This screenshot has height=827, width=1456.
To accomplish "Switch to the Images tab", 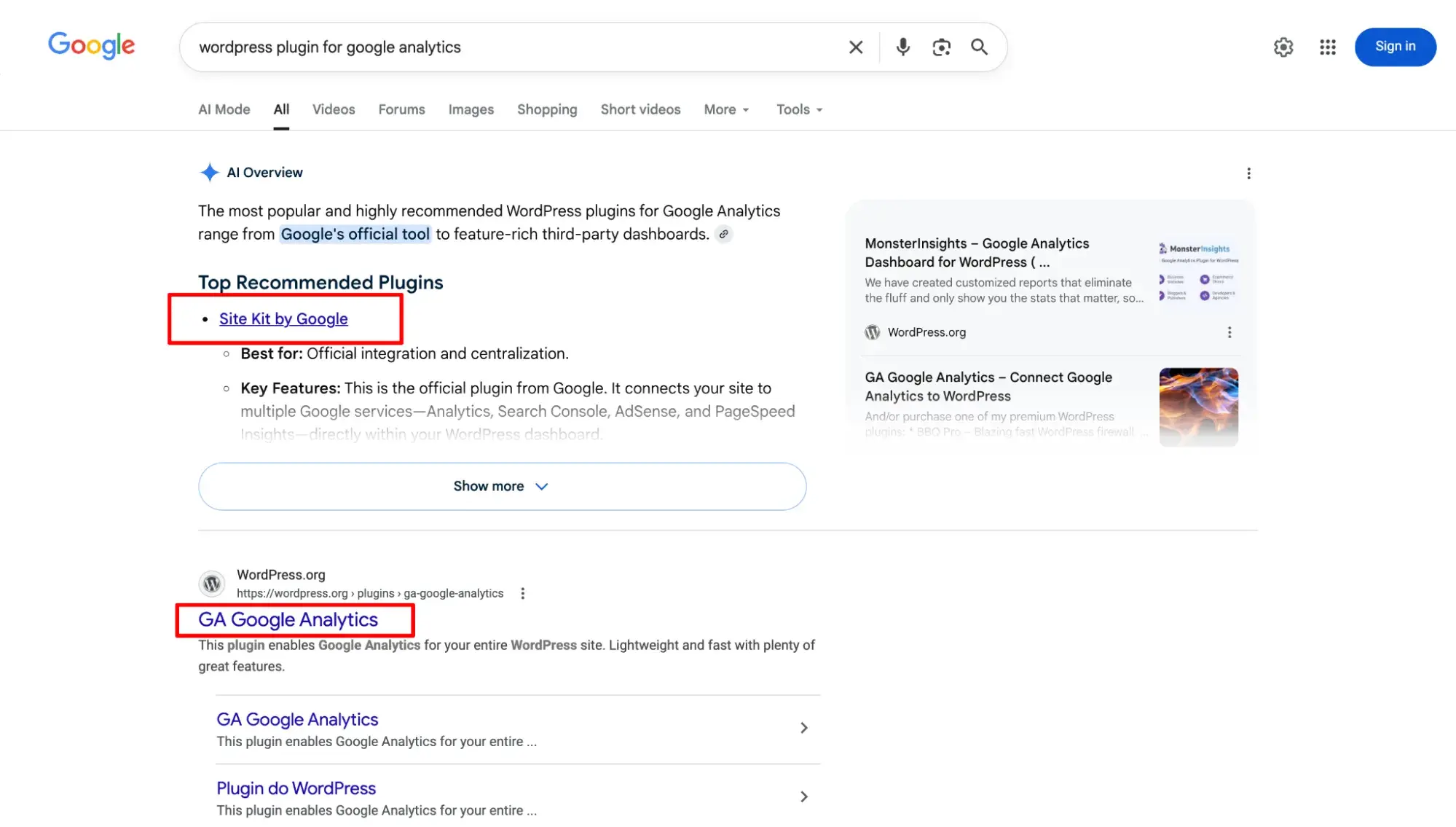I will [471, 109].
